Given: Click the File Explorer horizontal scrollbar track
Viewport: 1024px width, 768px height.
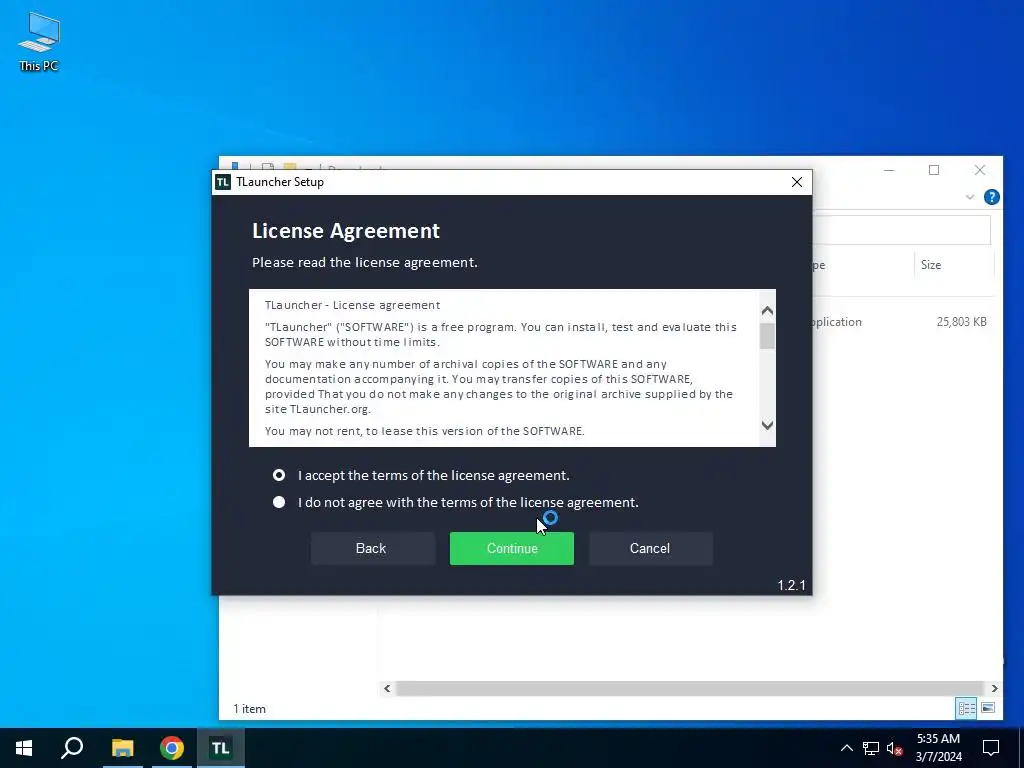Looking at the screenshot, I should [689, 688].
